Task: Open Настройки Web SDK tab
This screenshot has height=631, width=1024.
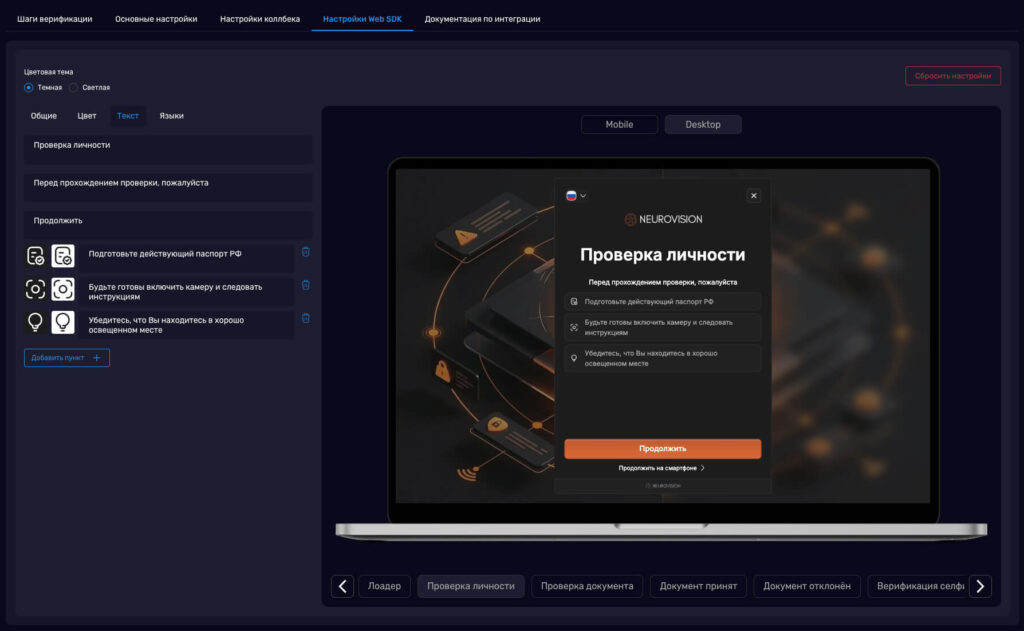Action: [362, 19]
